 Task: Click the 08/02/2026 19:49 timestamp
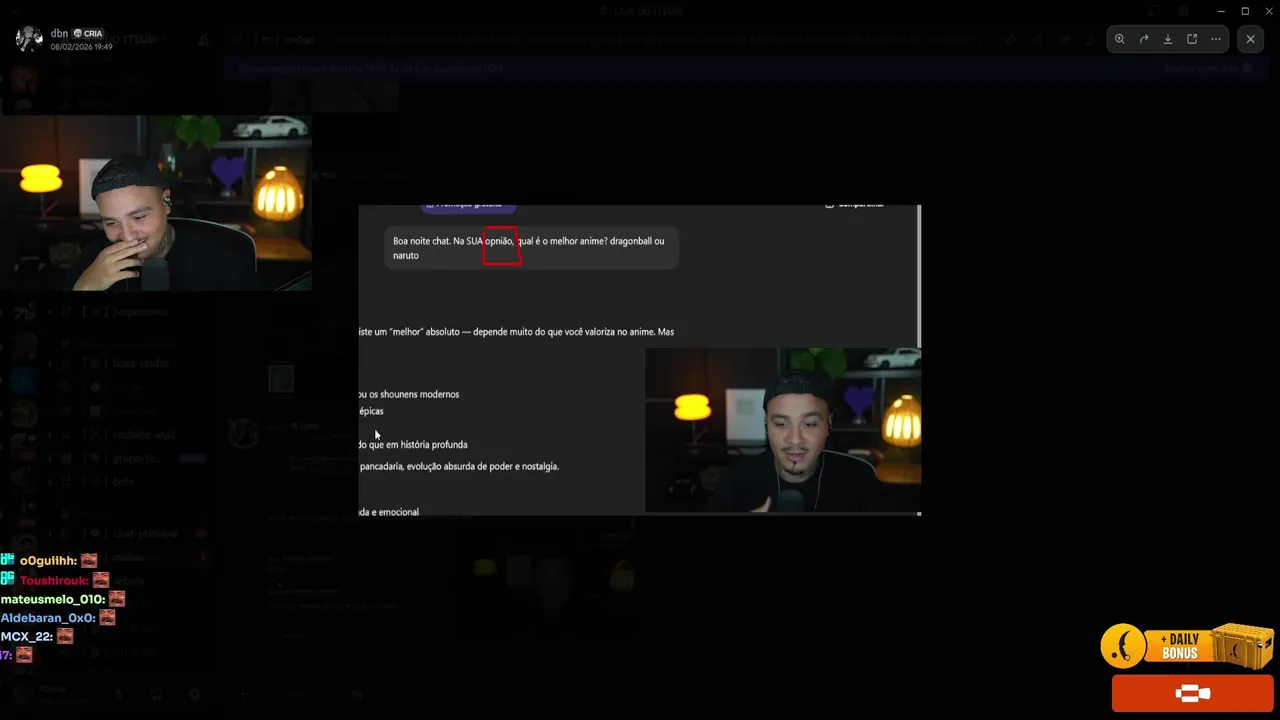pyautogui.click(x=81, y=47)
